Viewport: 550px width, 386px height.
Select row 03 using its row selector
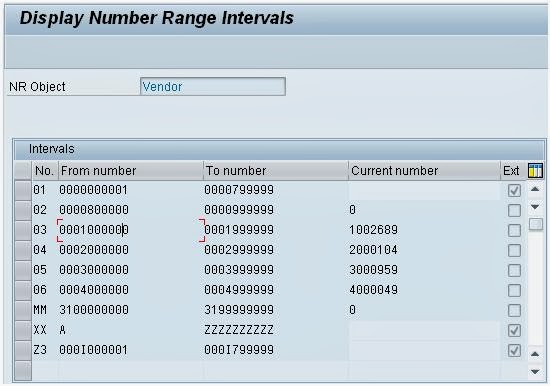(23, 231)
